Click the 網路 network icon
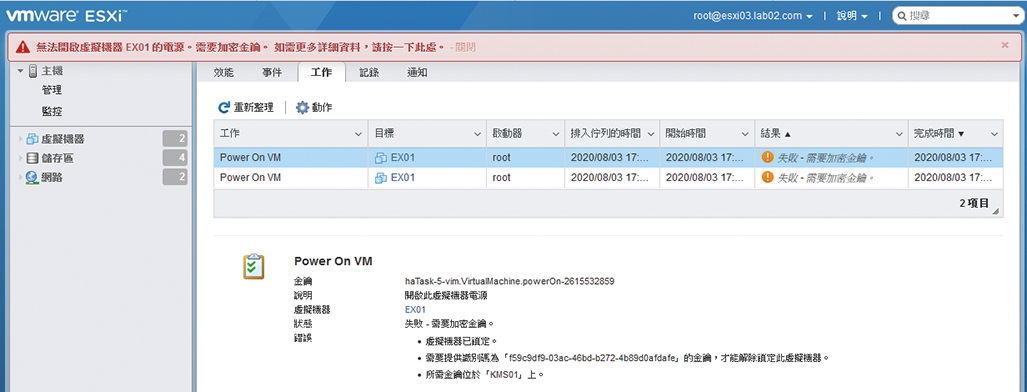Image resolution: width=1027 pixels, height=392 pixels. 32,177
